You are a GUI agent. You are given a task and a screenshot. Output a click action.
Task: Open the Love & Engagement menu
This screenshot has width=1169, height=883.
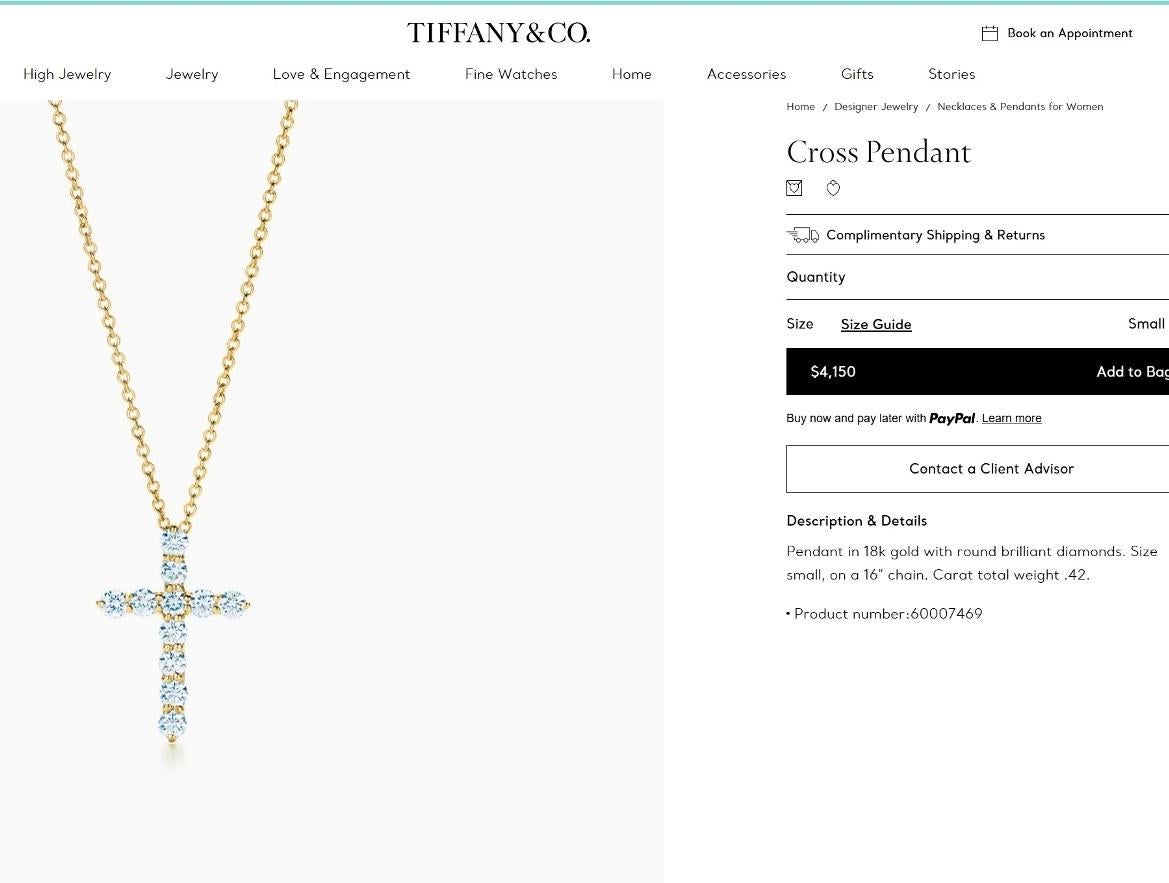click(341, 74)
